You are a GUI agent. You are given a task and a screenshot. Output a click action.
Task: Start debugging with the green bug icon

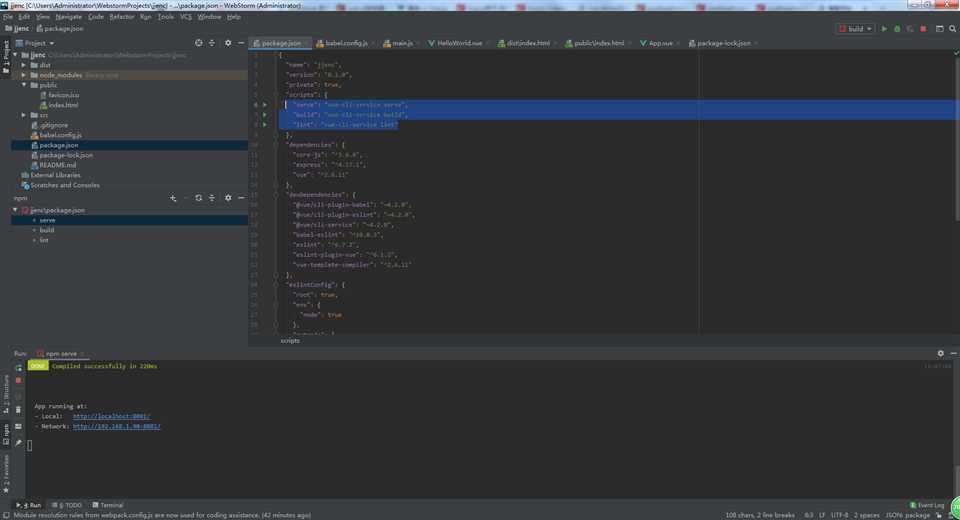point(897,29)
